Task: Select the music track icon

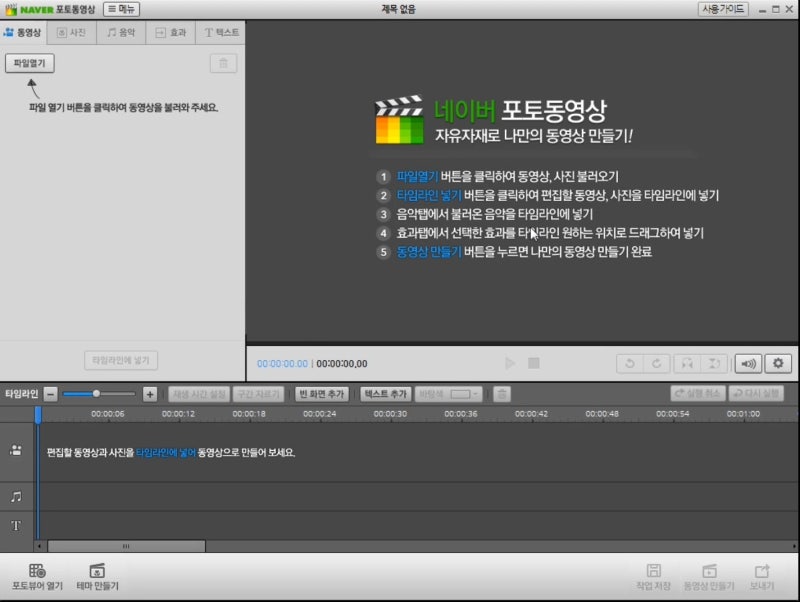Action: (x=16, y=496)
